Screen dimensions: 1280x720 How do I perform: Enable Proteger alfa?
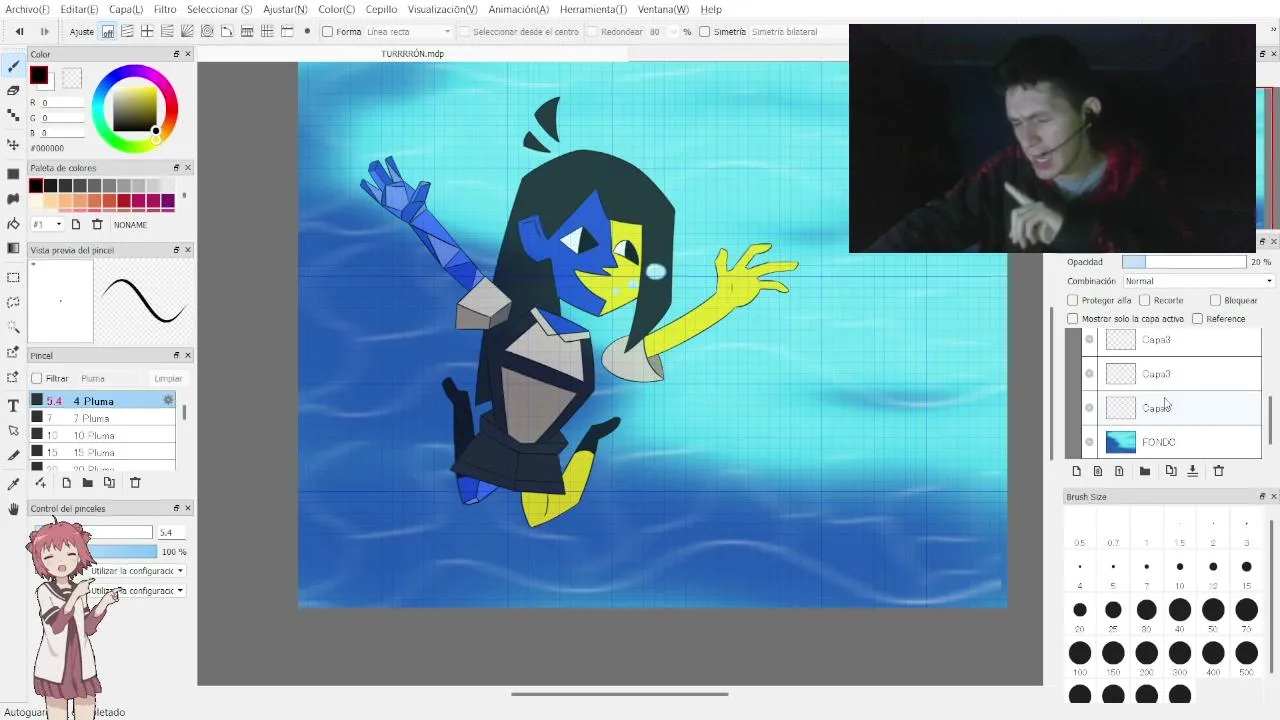(1073, 300)
